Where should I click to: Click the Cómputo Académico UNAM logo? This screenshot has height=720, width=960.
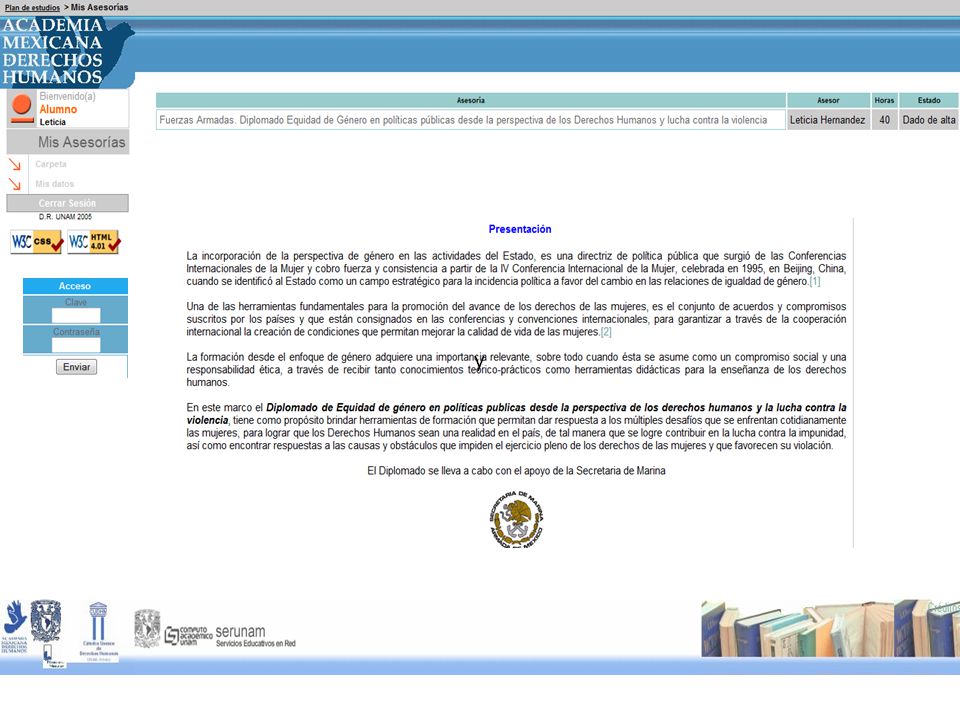click(188, 636)
